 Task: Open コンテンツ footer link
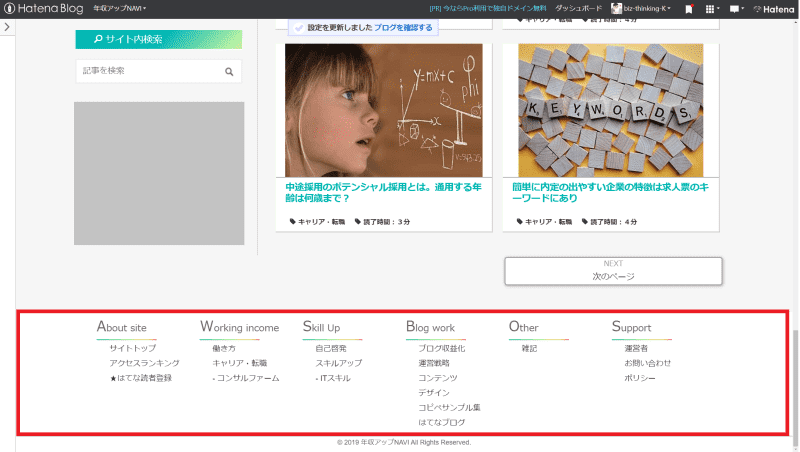coord(438,378)
